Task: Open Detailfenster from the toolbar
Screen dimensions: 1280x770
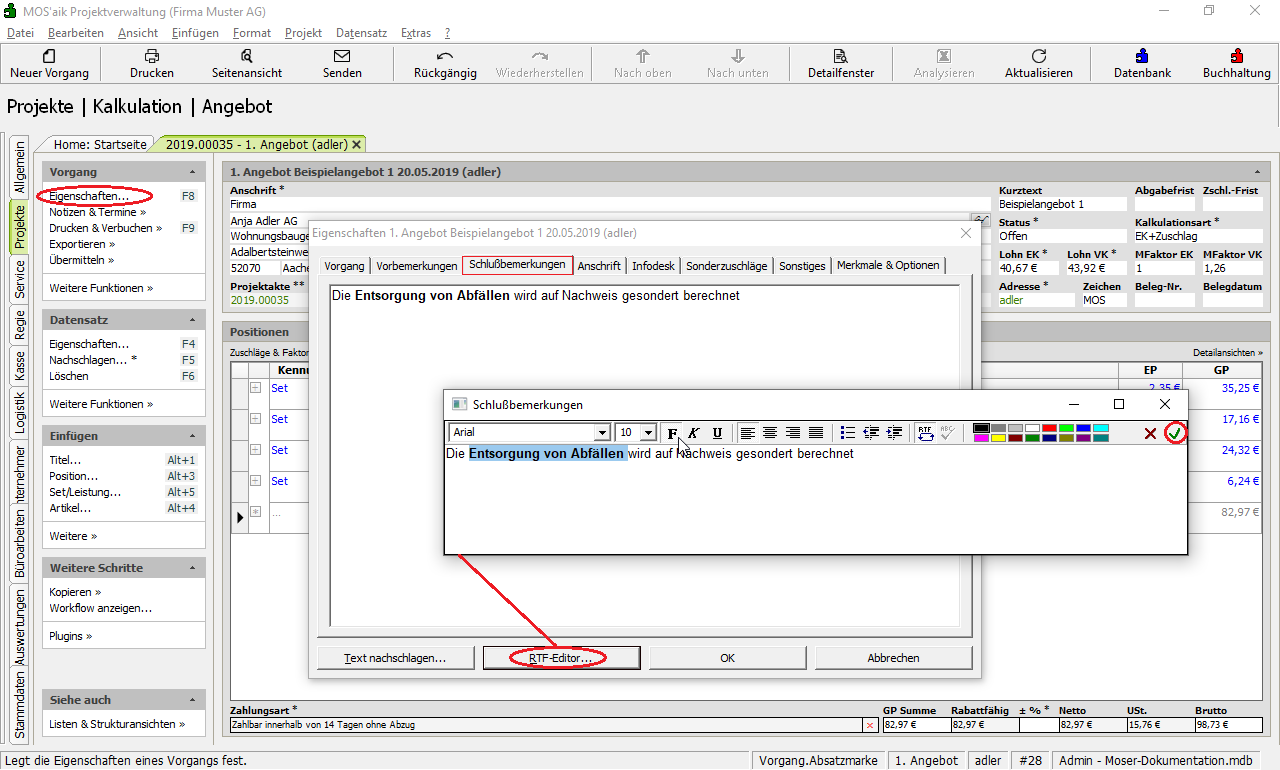Action: click(841, 64)
